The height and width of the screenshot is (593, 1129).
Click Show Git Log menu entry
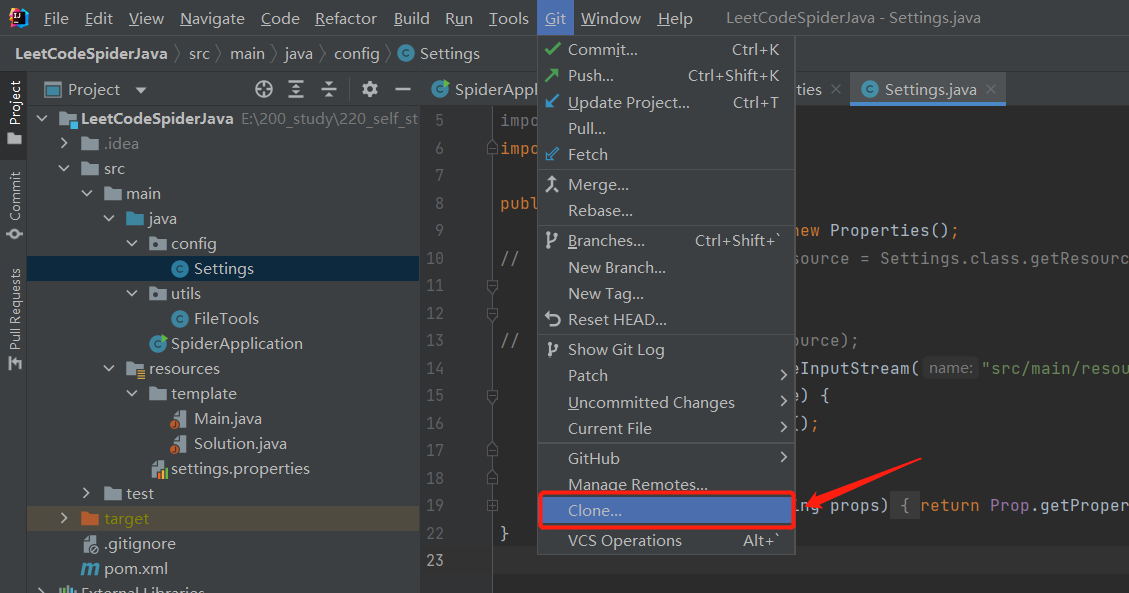tap(616, 350)
